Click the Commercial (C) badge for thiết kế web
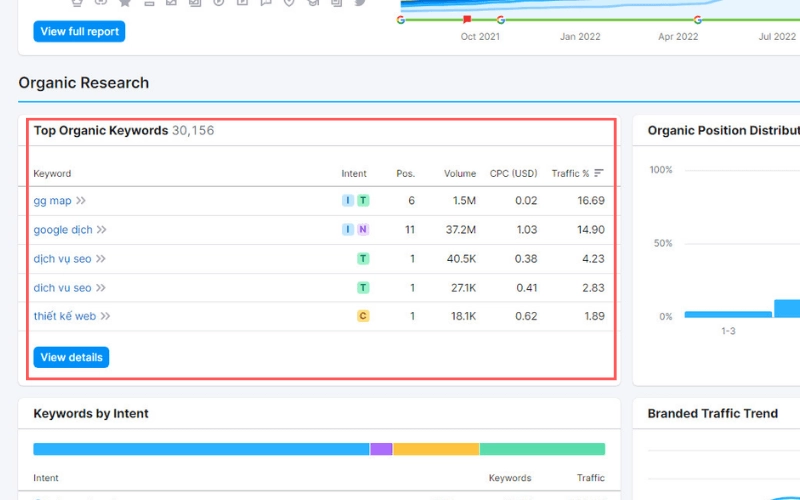This screenshot has height=500, width=800. tap(363, 316)
